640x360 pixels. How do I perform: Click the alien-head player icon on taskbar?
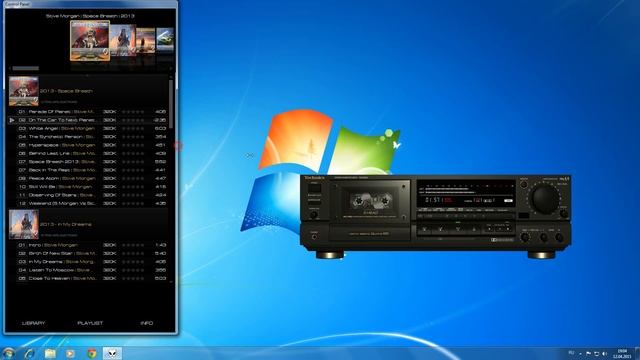(112, 353)
